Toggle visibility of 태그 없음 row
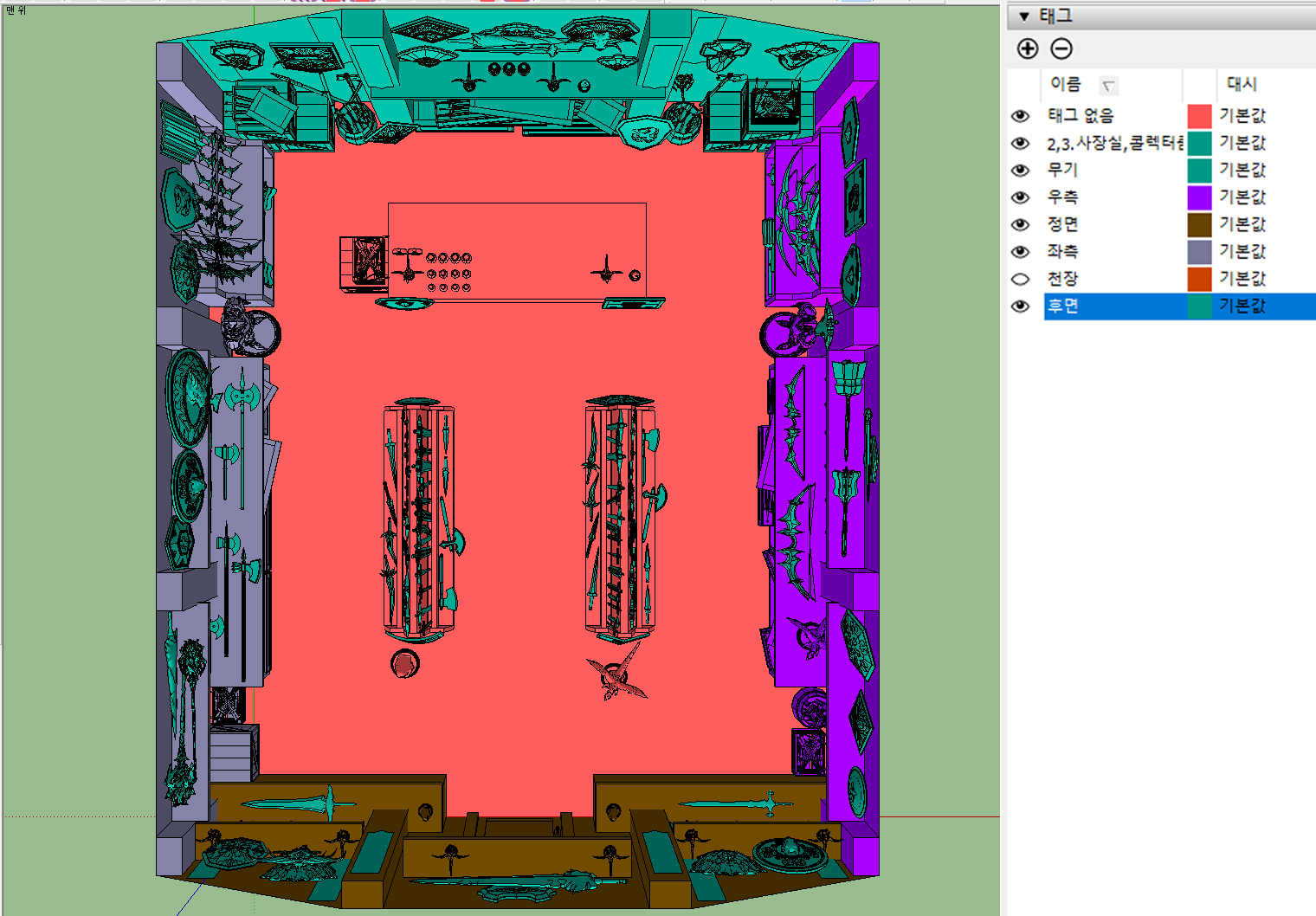 click(x=1021, y=116)
